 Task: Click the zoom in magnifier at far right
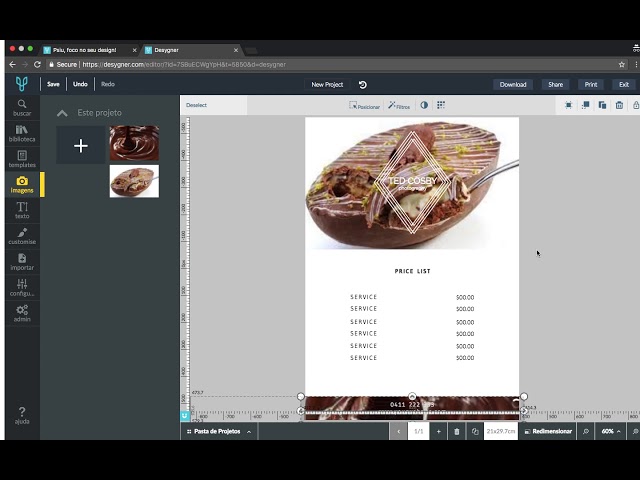pos(635,431)
